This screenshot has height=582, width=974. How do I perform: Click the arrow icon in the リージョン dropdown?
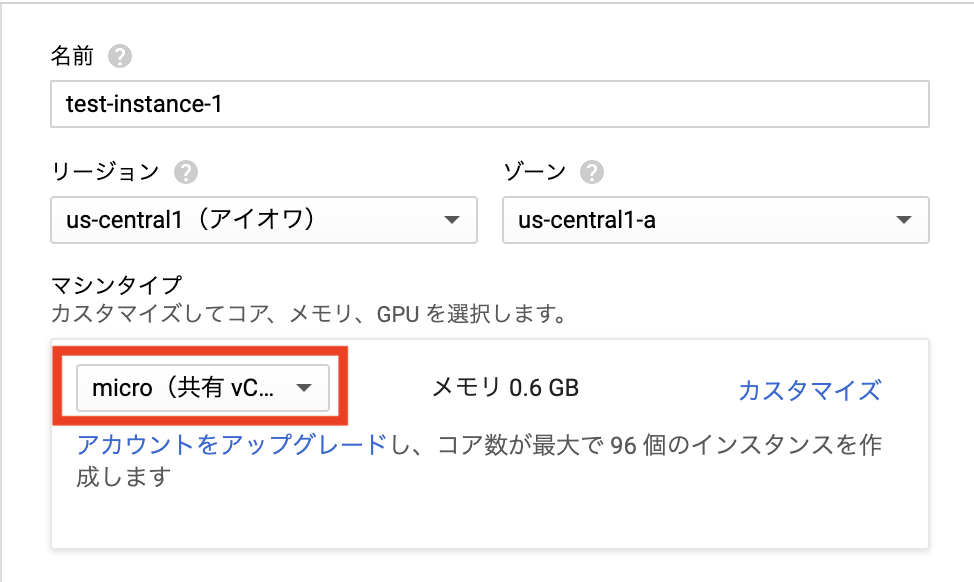451,220
